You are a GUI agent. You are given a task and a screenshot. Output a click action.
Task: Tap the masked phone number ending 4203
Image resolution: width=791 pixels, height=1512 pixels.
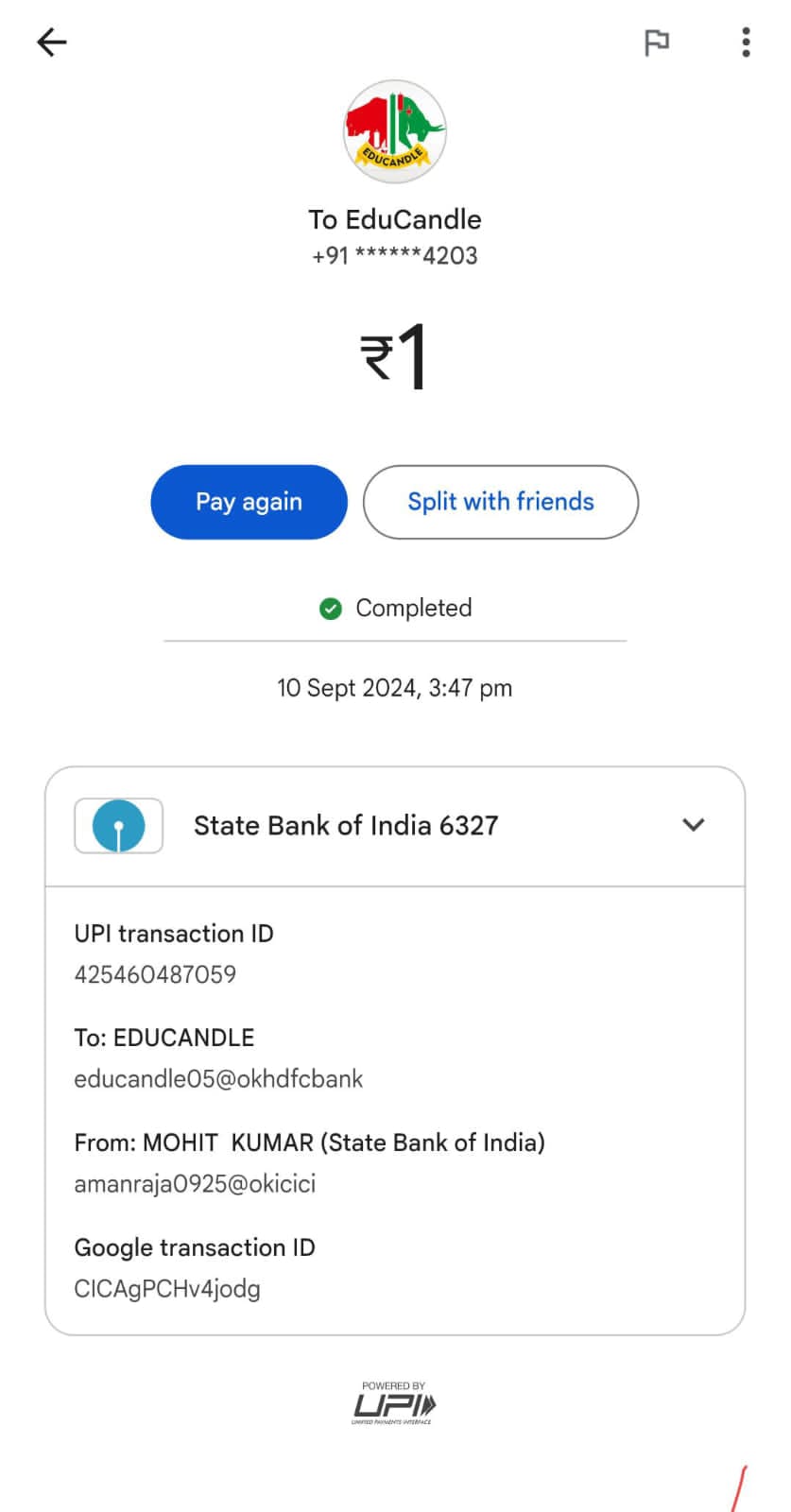point(394,256)
